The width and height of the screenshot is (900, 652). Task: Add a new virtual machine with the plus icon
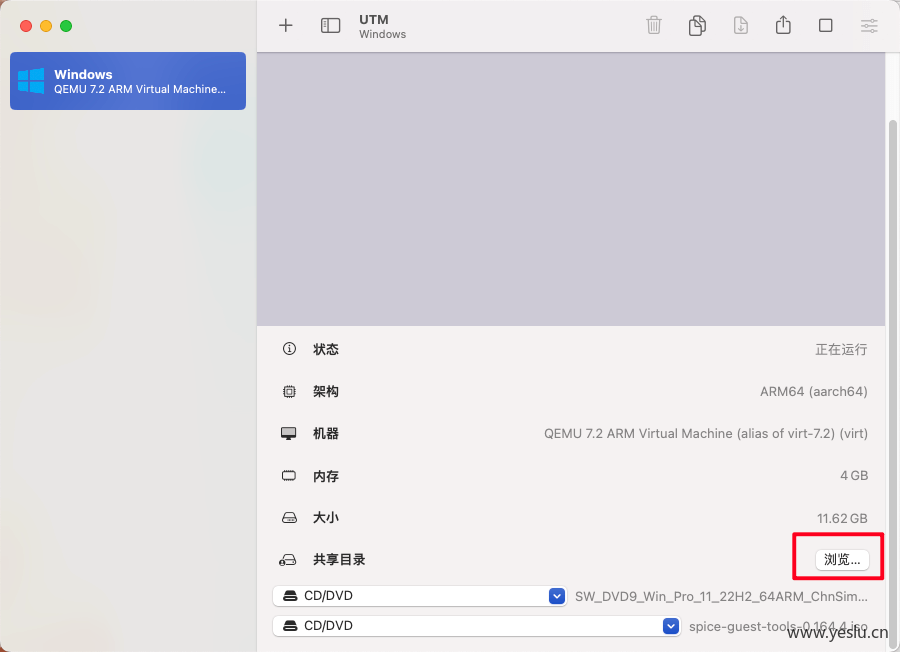tap(286, 25)
